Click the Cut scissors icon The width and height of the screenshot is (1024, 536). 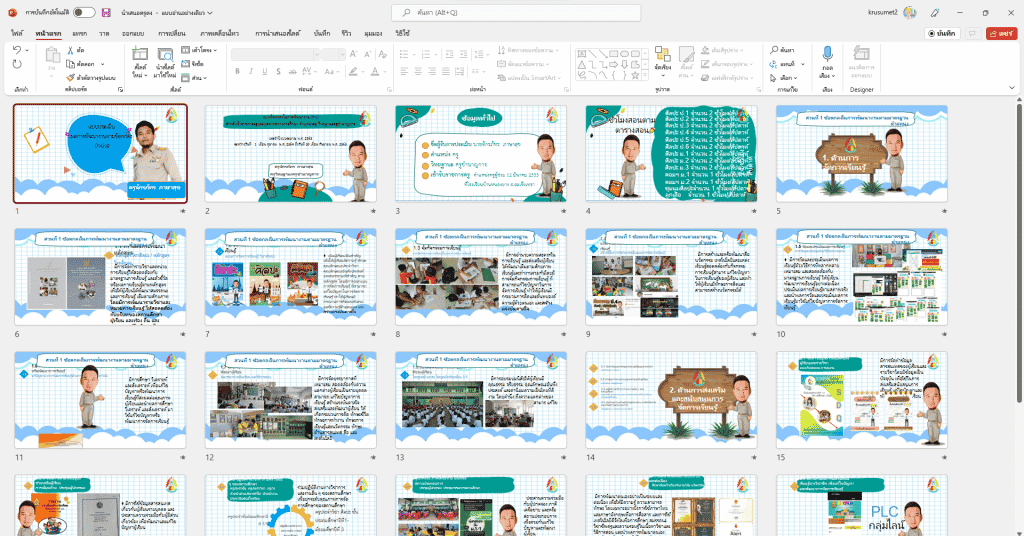click(x=71, y=50)
